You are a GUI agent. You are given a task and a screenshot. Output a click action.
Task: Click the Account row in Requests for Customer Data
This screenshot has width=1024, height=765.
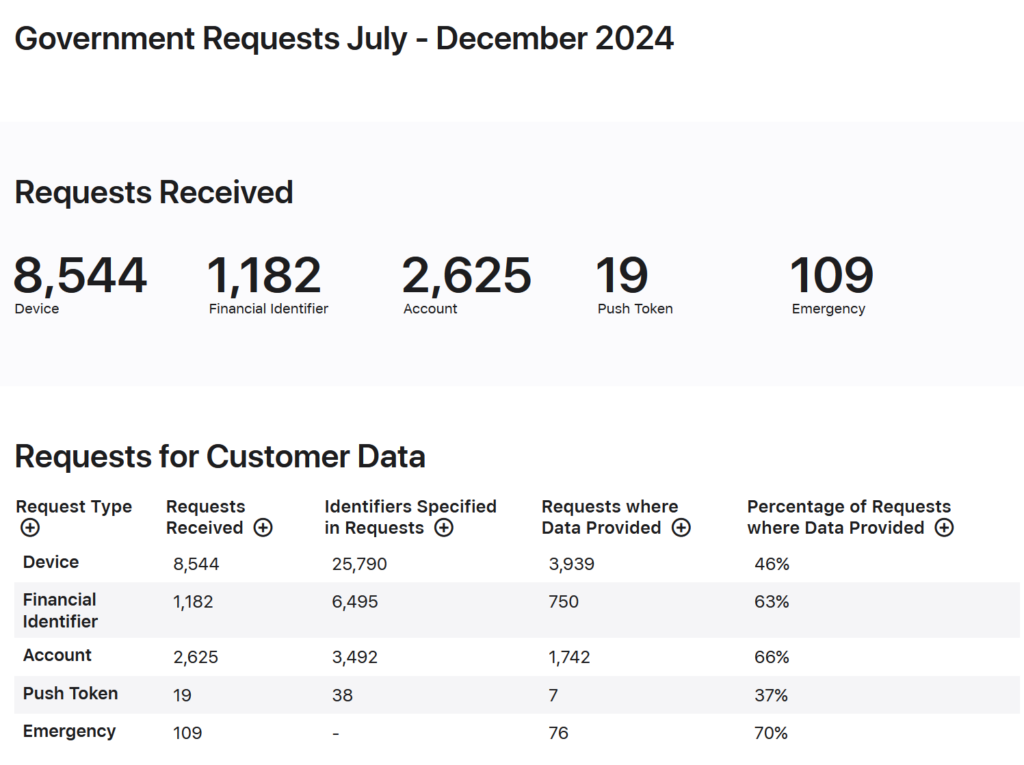tap(400, 657)
